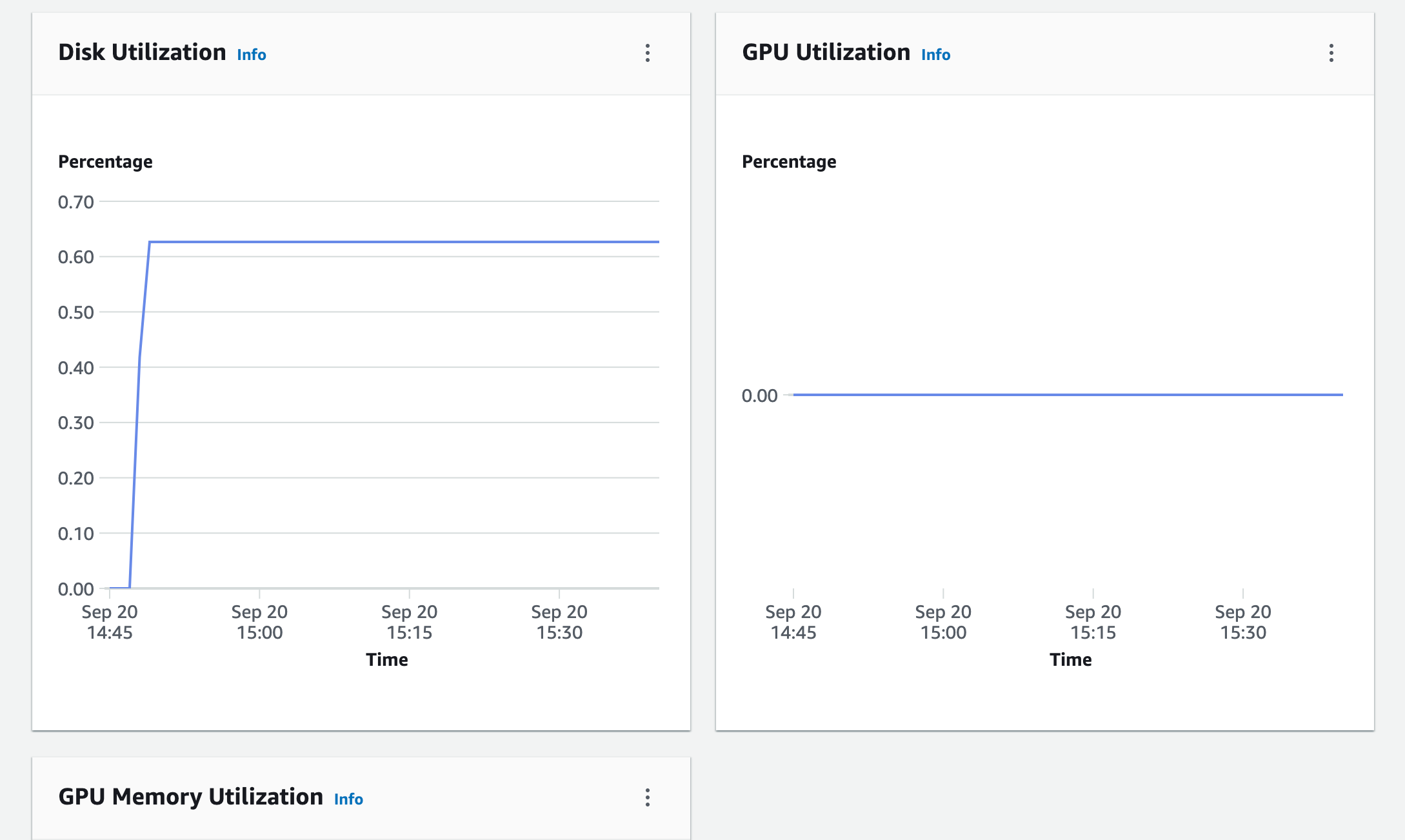This screenshot has width=1405, height=840.
Task: Open GPU Utilization panel kebab menu
Action: 1331,53
